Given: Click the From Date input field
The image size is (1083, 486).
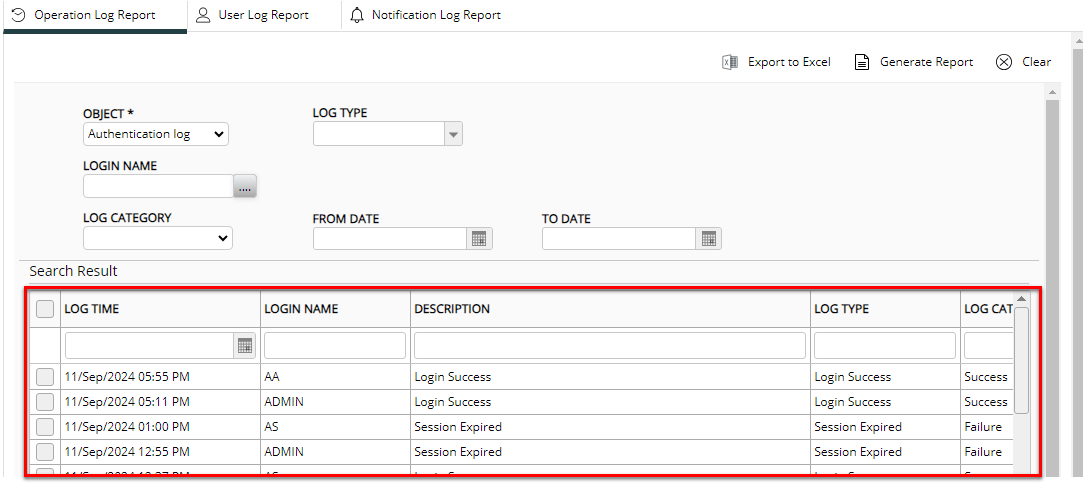Looking at the screenshot, I should (390, 239).
